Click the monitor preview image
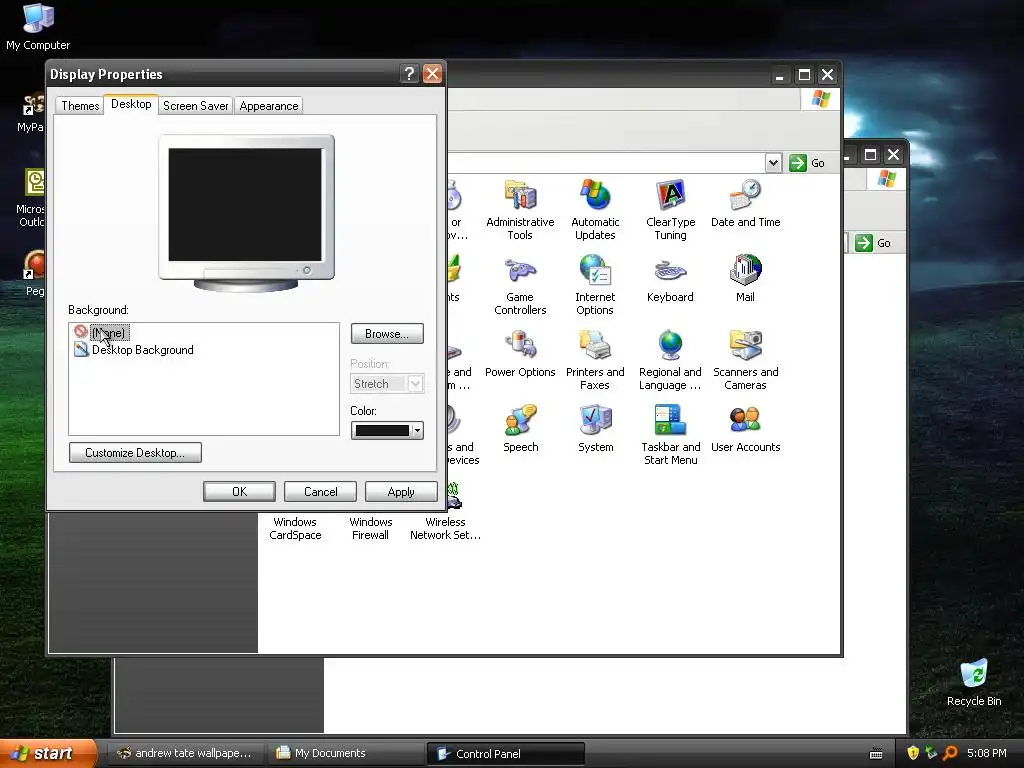The image size is (1024, 768). 246,213
